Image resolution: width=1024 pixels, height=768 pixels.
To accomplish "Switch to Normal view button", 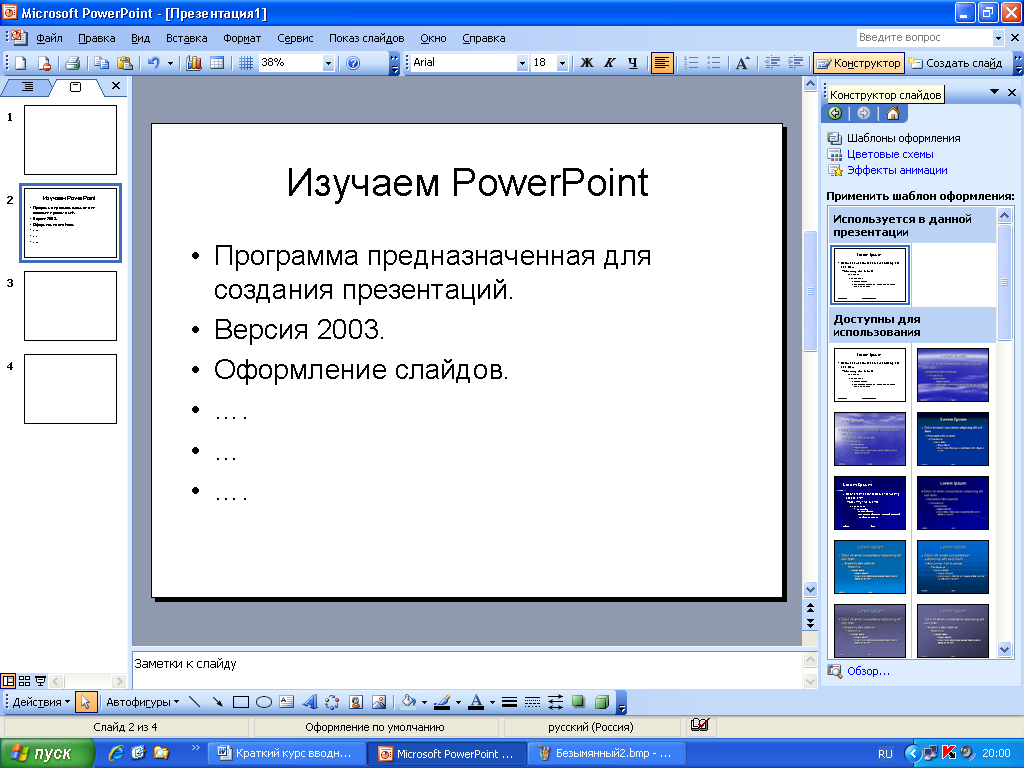I will coord(8,681).
